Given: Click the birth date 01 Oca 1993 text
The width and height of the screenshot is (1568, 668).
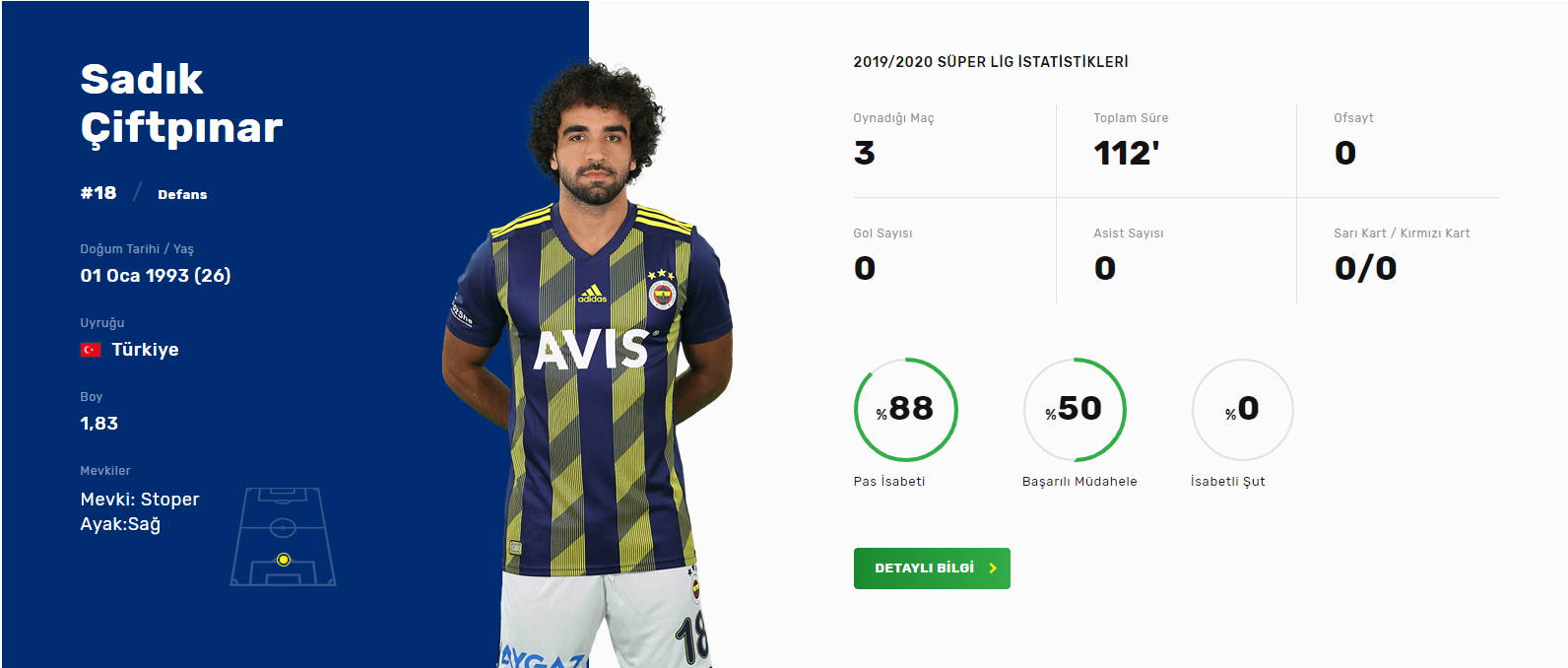Looking at the screenshot, I should coord(135,276).
